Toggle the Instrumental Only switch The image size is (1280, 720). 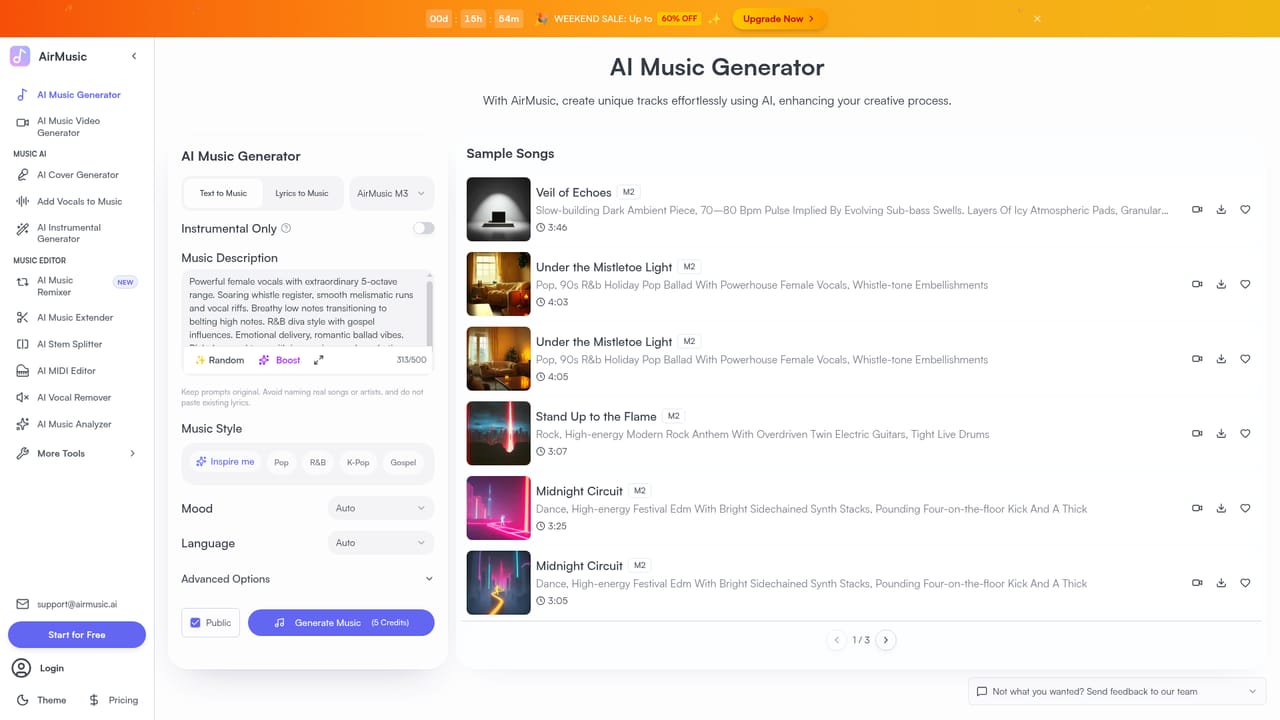pos(424,228)
